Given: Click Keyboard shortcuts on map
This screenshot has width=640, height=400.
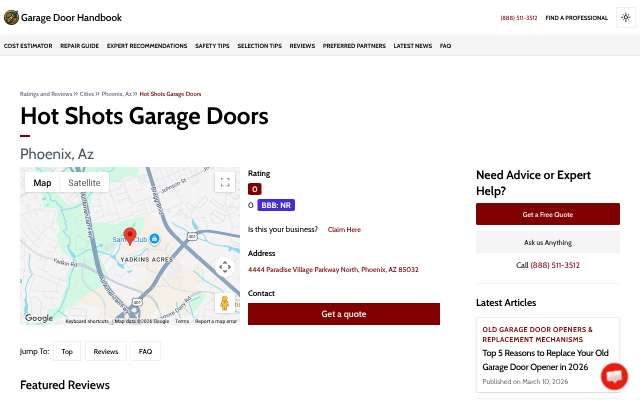Looking at the screenshot, I should click(87, 321).
